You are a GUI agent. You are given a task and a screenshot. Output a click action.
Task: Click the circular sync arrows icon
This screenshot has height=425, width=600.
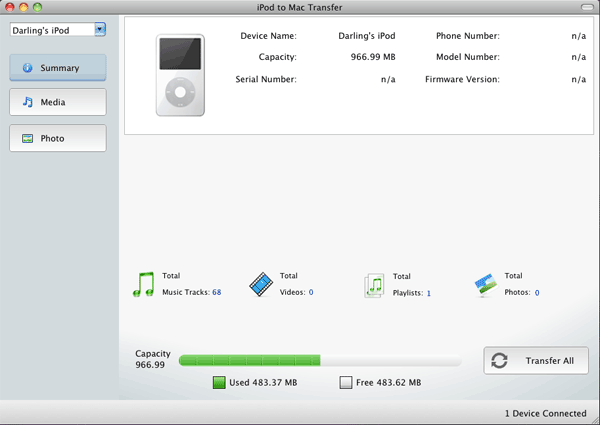click(499, 360)
